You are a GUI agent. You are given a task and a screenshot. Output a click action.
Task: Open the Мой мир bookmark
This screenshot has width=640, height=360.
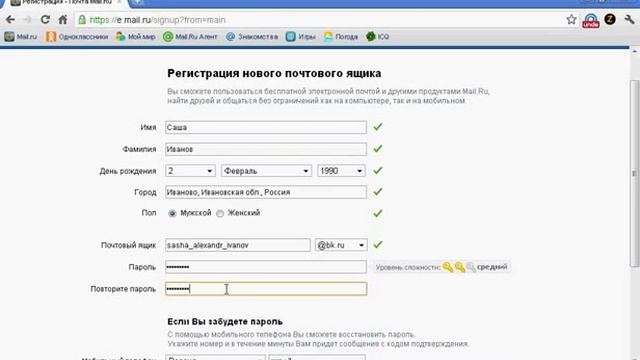click(x=136, y=37)
